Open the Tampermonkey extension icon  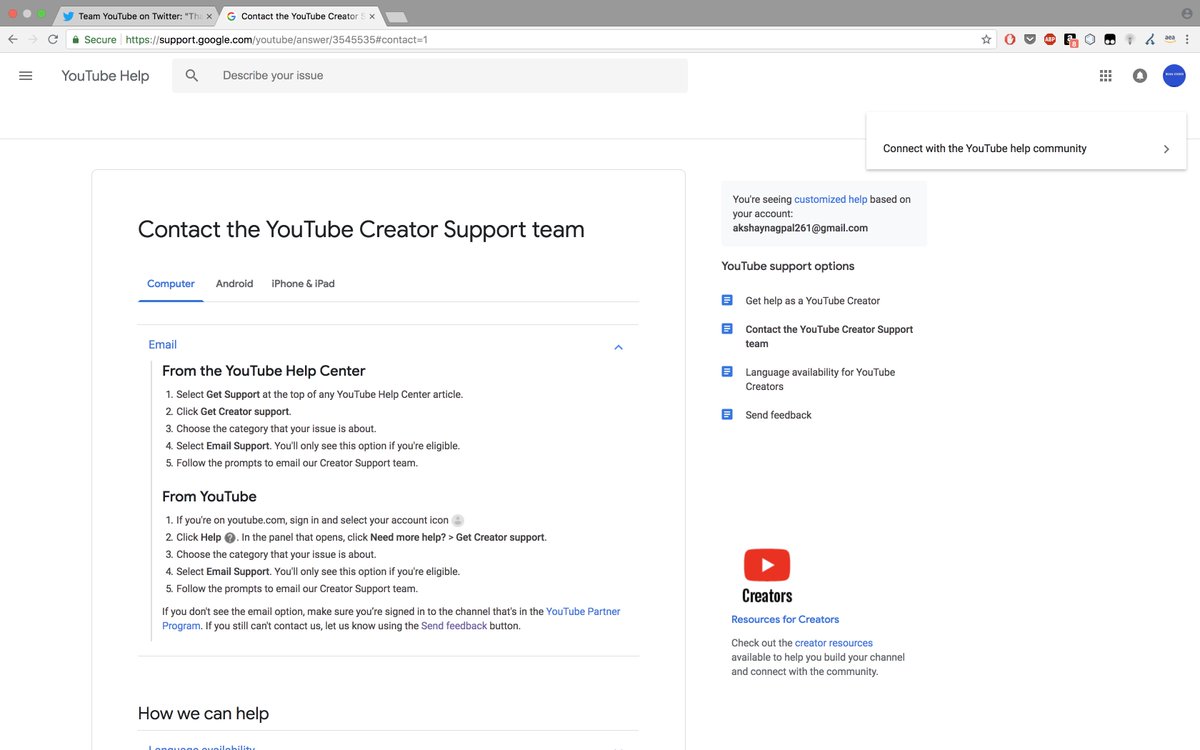click(x=1111, y=39)
